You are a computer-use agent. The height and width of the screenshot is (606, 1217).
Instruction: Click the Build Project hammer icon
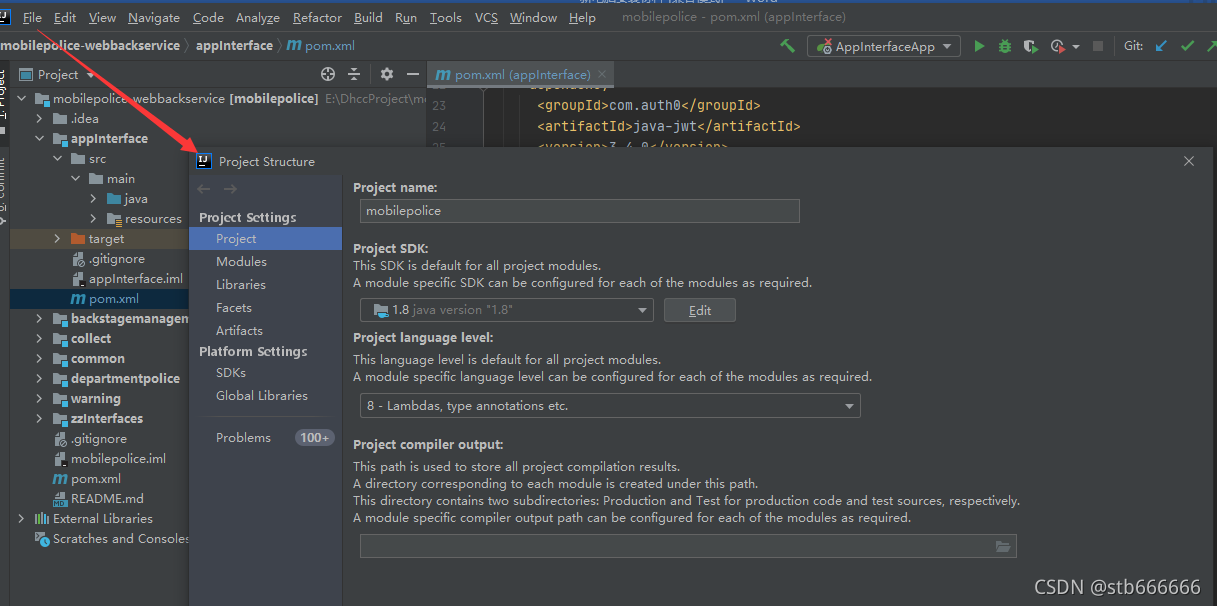tap(788, 46)
